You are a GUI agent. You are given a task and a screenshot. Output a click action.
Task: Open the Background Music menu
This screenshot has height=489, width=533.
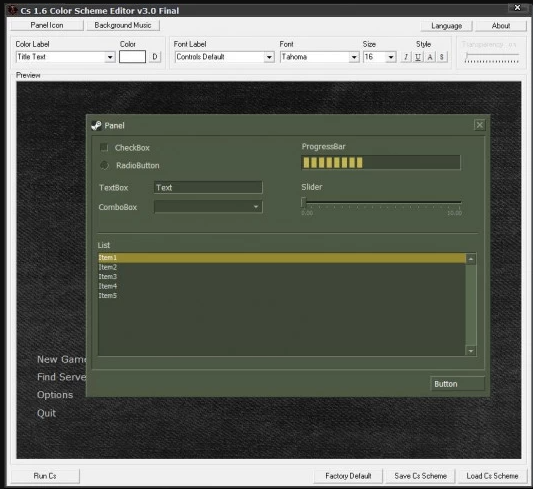(123, 25)
